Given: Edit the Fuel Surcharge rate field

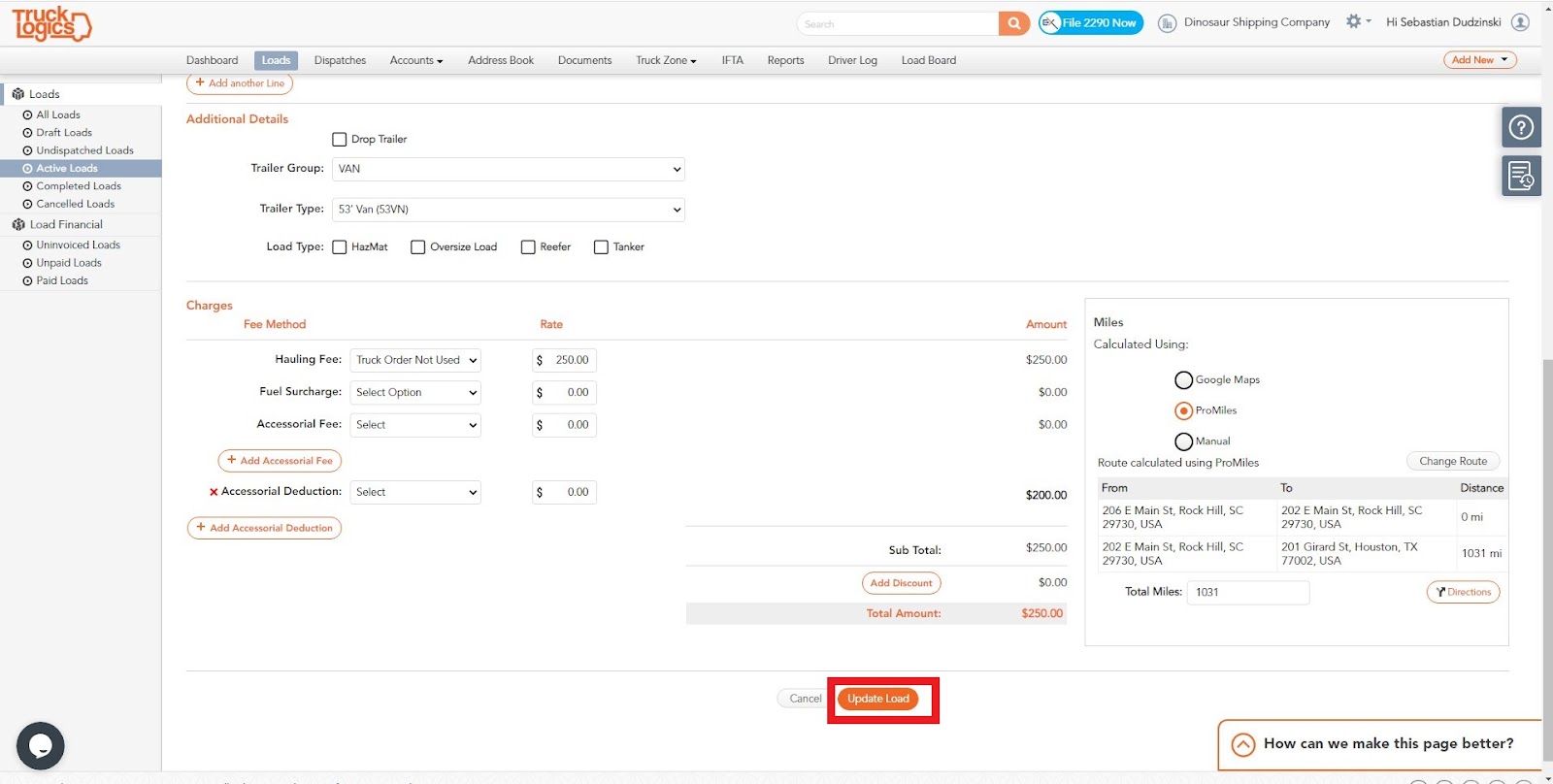Looking at the screenshot, I should (x=564, y=393).
